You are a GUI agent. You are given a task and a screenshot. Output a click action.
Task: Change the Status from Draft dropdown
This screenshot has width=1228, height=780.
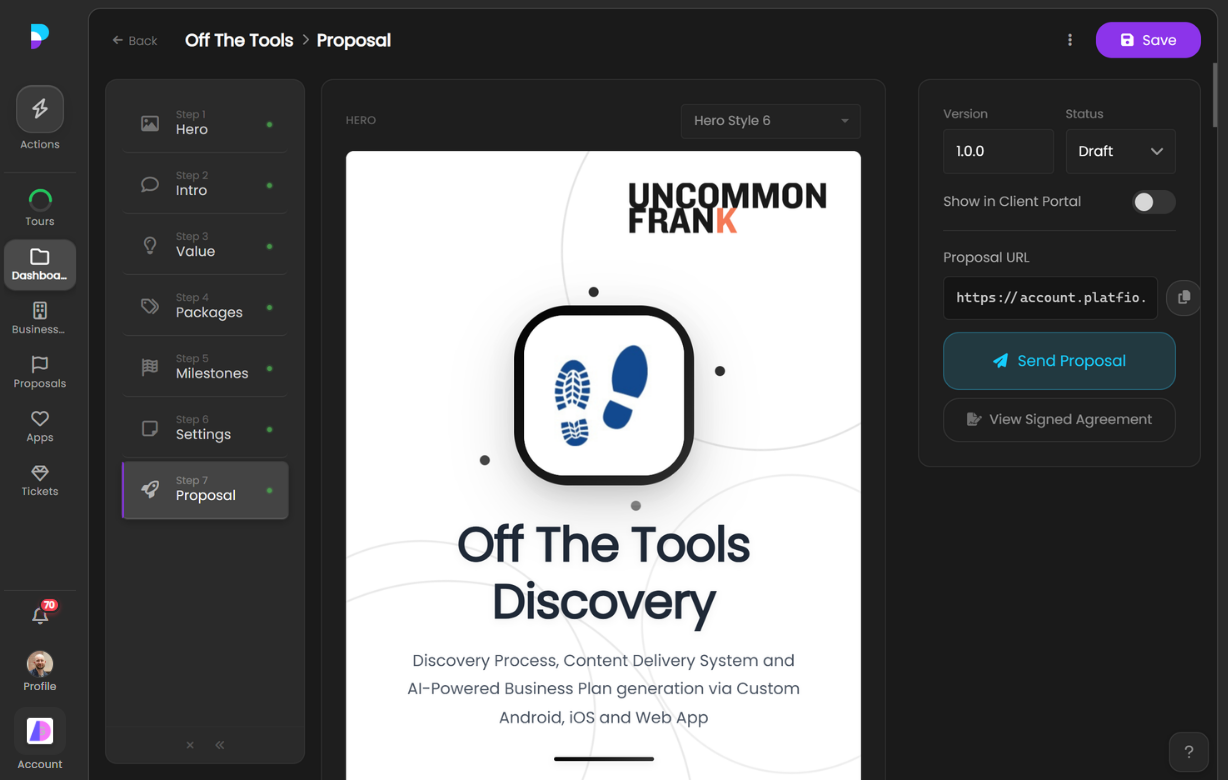(1120, 151)
